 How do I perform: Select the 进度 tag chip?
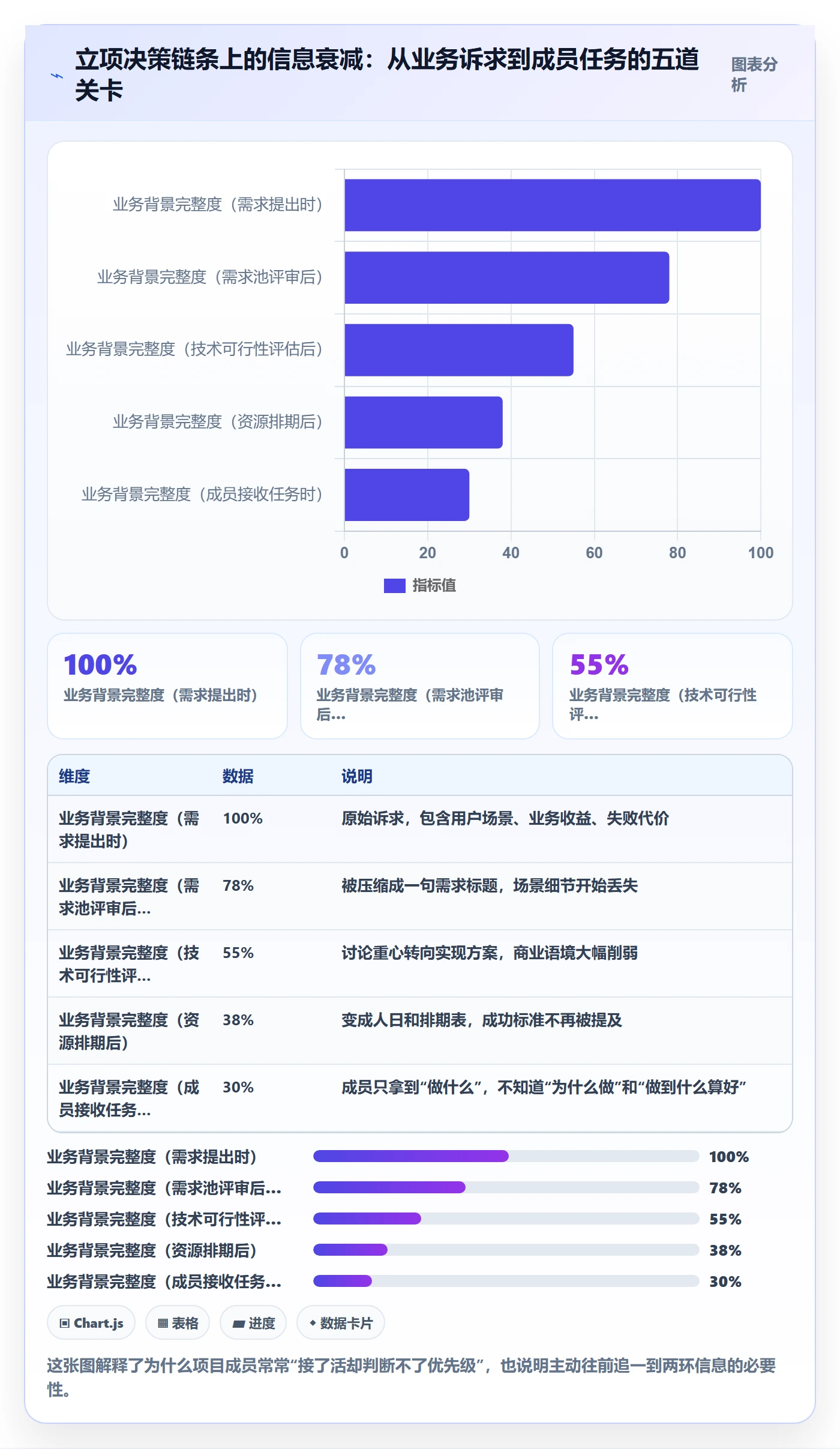(253, 1322)
